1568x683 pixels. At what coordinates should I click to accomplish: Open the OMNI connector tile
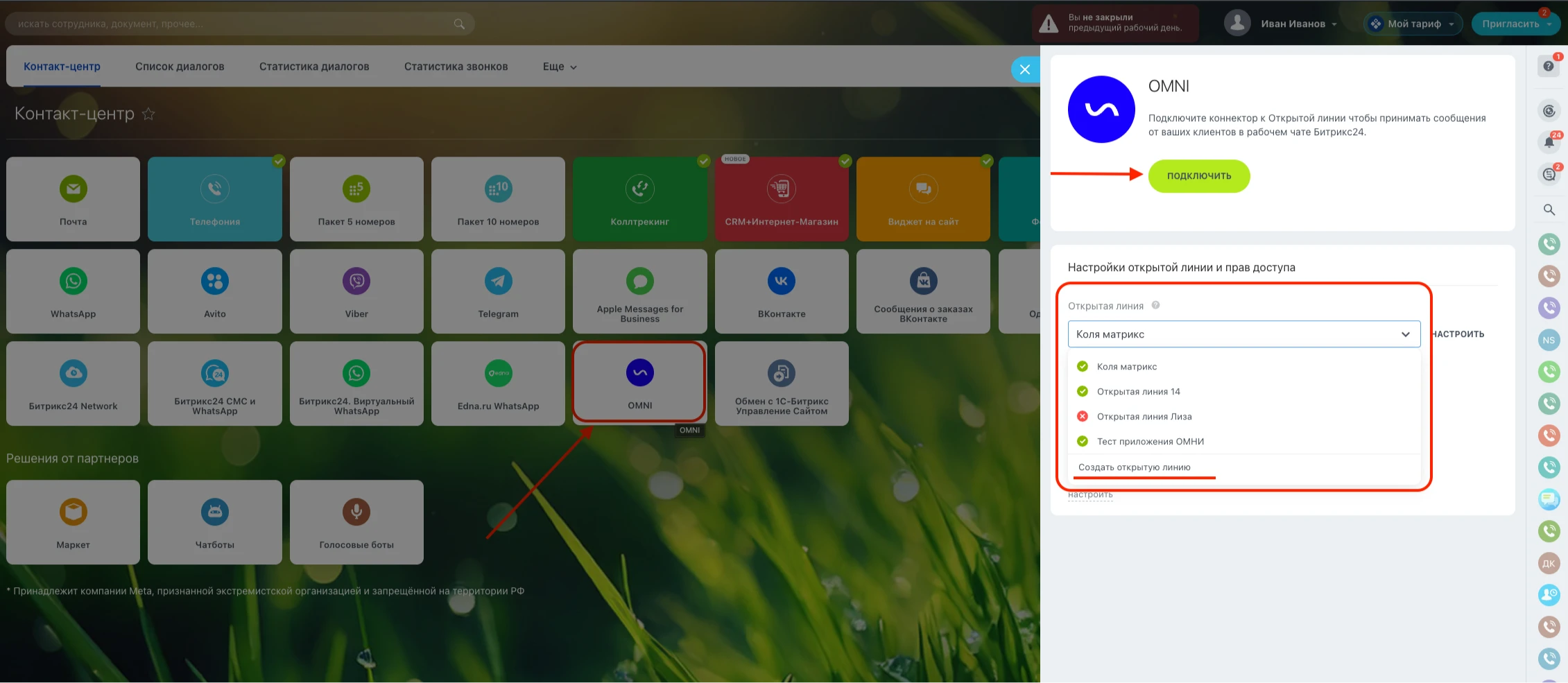pyautogui.click(x=640, y=382)
